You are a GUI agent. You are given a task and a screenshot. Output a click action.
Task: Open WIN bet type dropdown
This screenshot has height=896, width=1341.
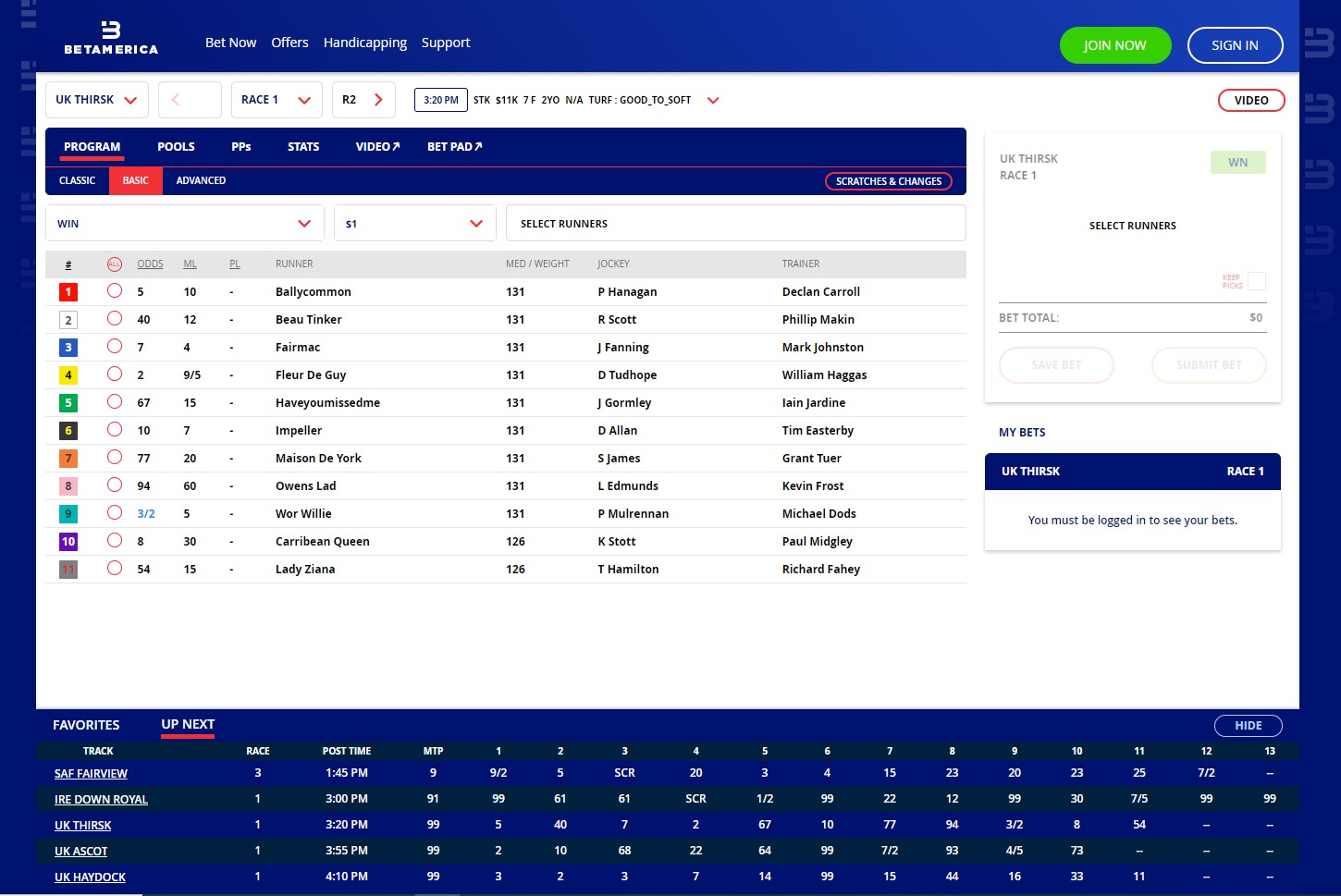185,224
